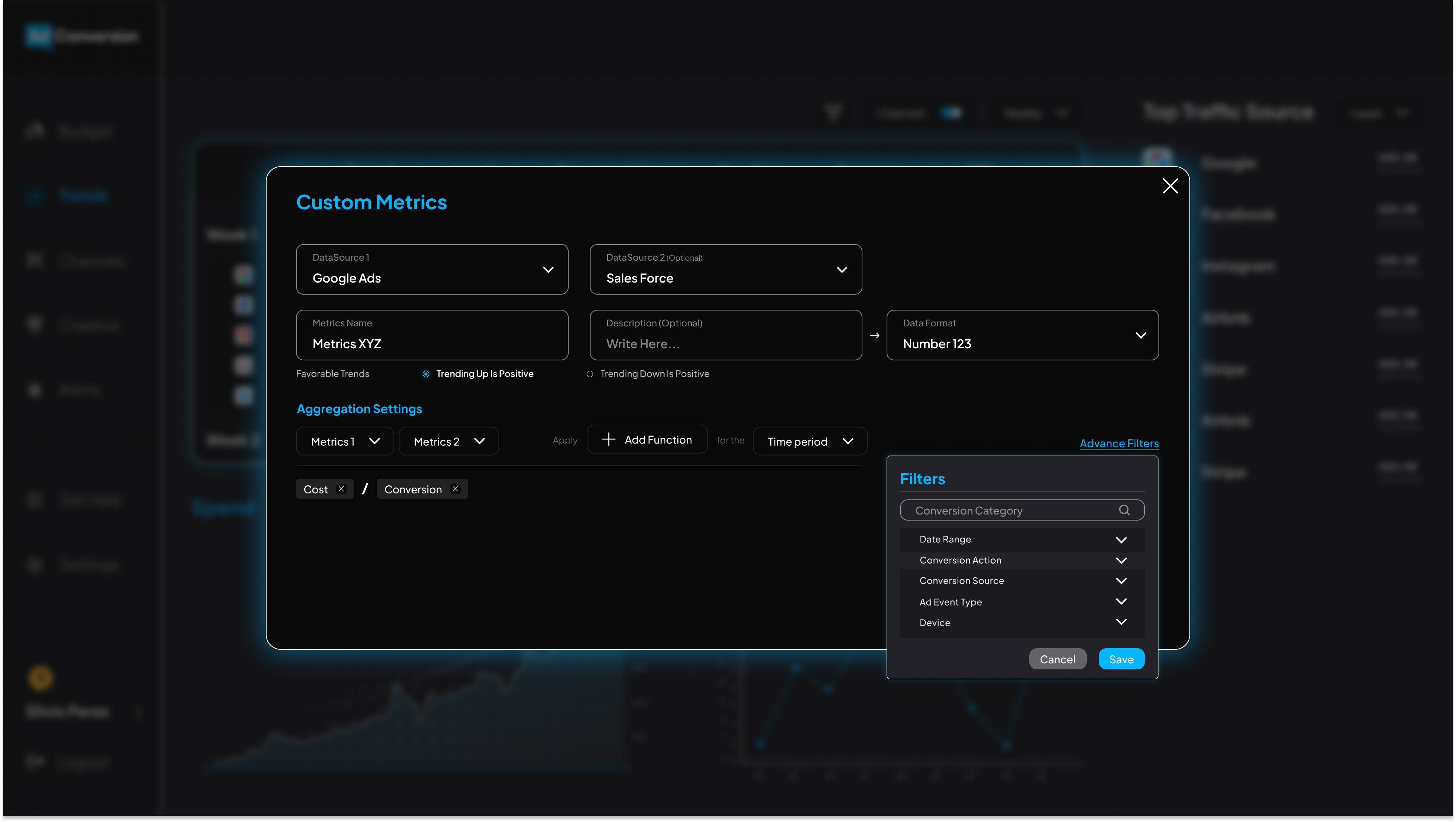This screenshot has height=822, width=1456.
Task: Open the Advance Filters link
Action: (1119, 443)
